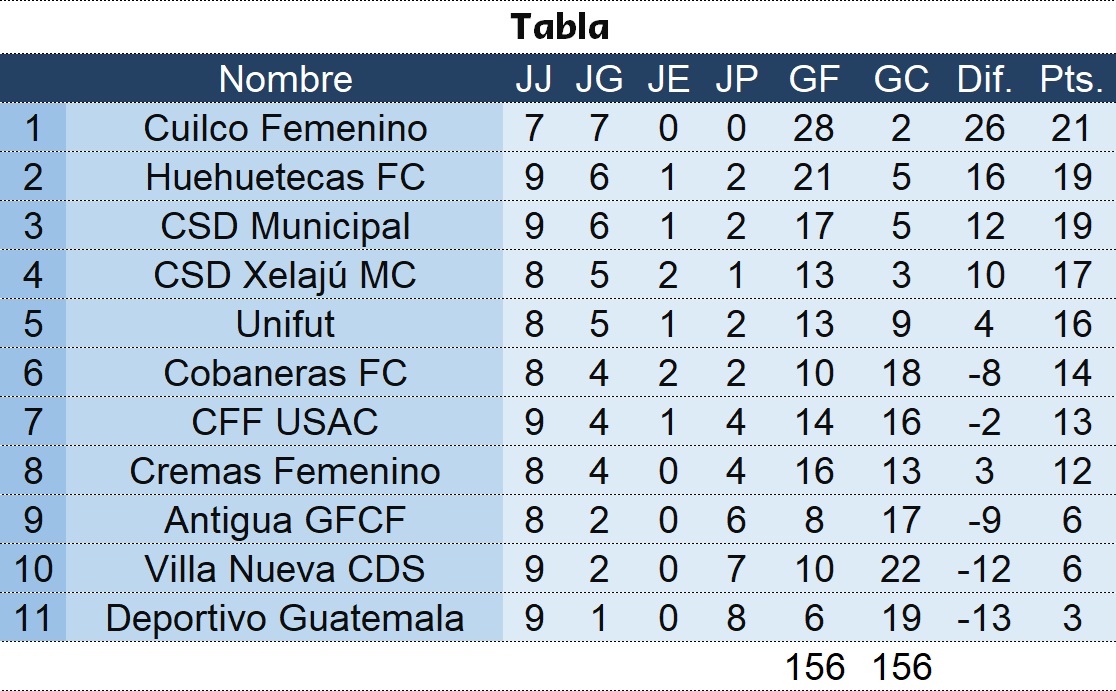Select the Cobaneras FC cell
This screenshot has height=691, width=1116.
(285, 373)
